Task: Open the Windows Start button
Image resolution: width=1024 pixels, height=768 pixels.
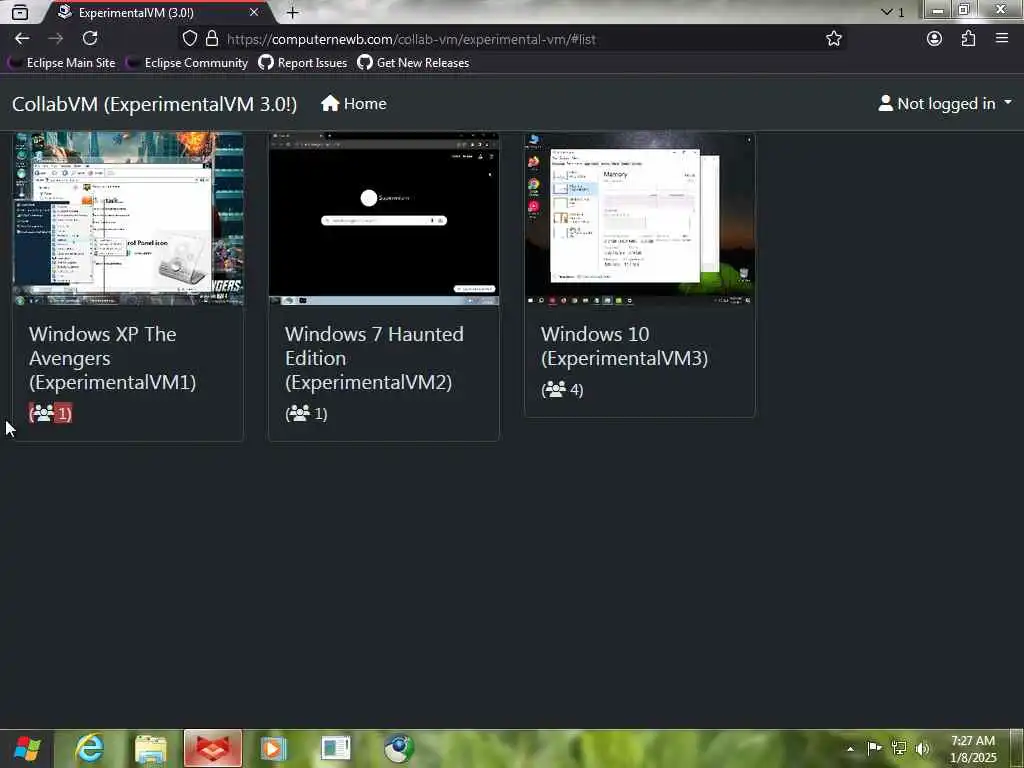Action: pos(27,748)
